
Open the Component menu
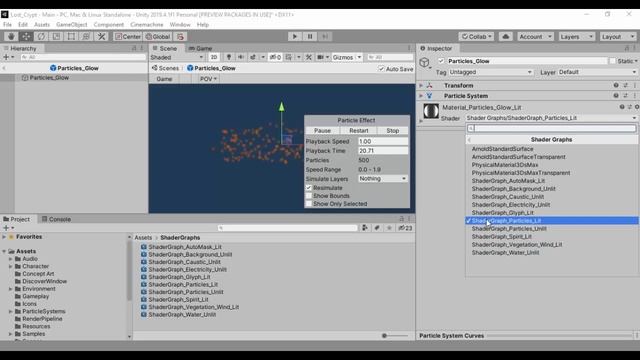(109, 24)
